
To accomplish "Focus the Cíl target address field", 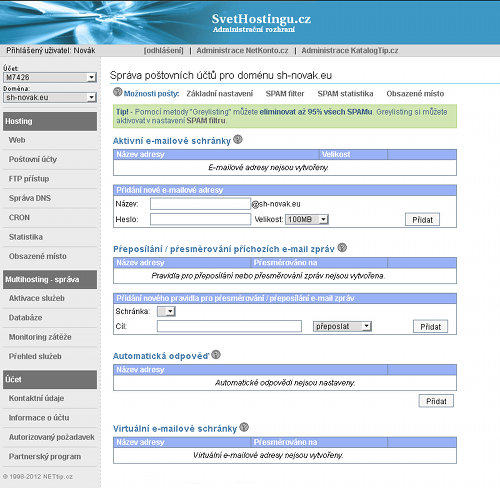I will [x=229, y=326].
